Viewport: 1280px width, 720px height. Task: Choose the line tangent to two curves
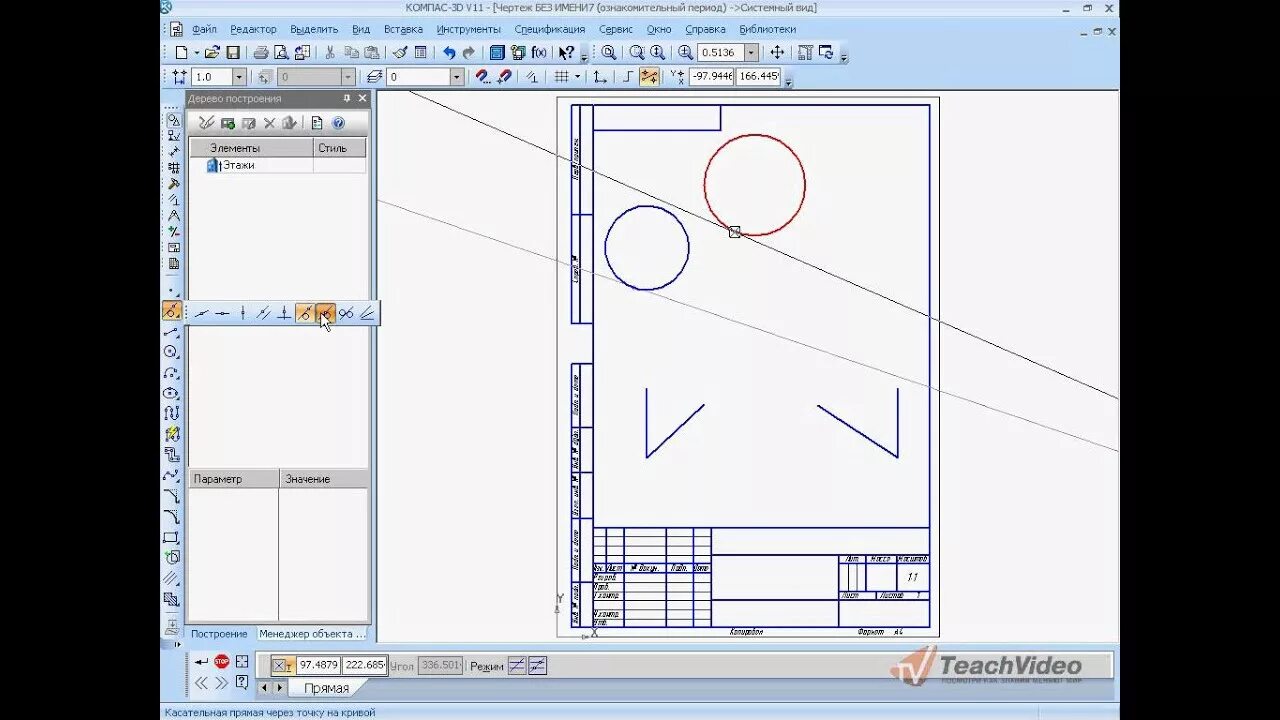(x=346, y=313)
